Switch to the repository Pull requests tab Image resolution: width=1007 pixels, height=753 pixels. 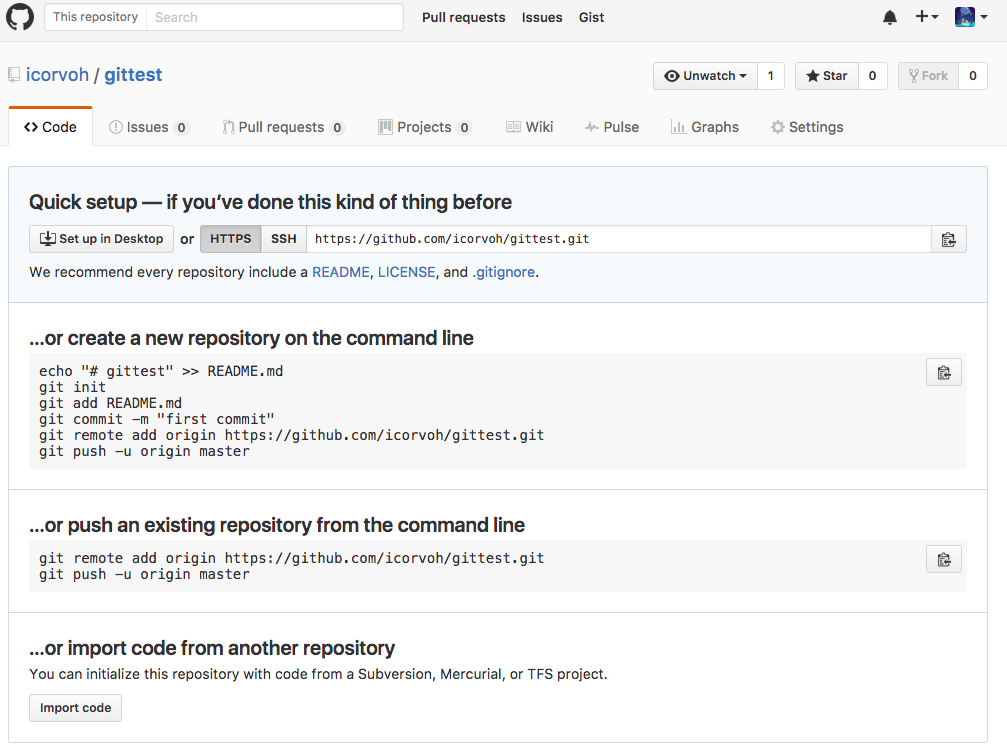pos(283,127)
